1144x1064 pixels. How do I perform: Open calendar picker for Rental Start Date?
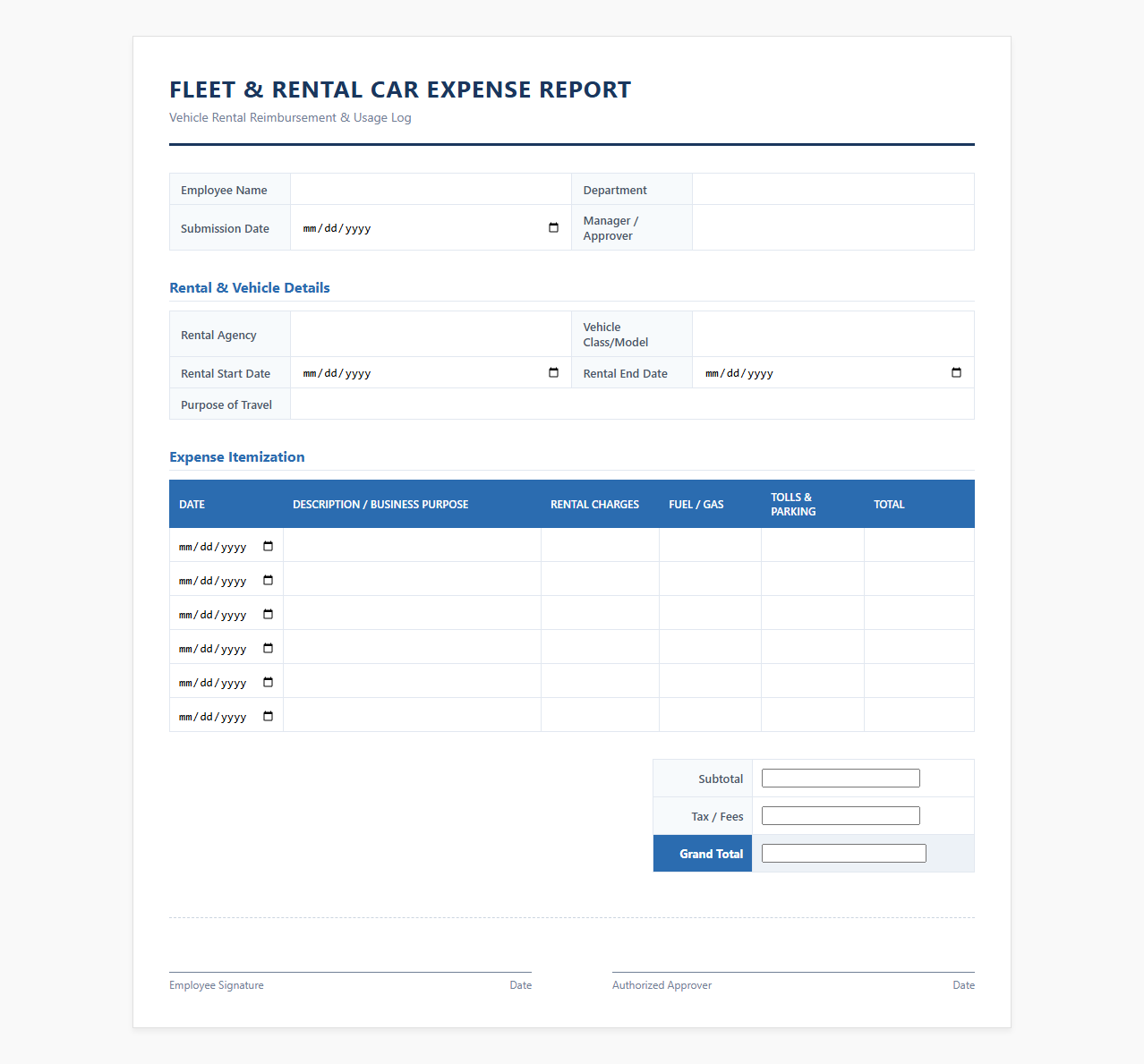coord(553,373)
